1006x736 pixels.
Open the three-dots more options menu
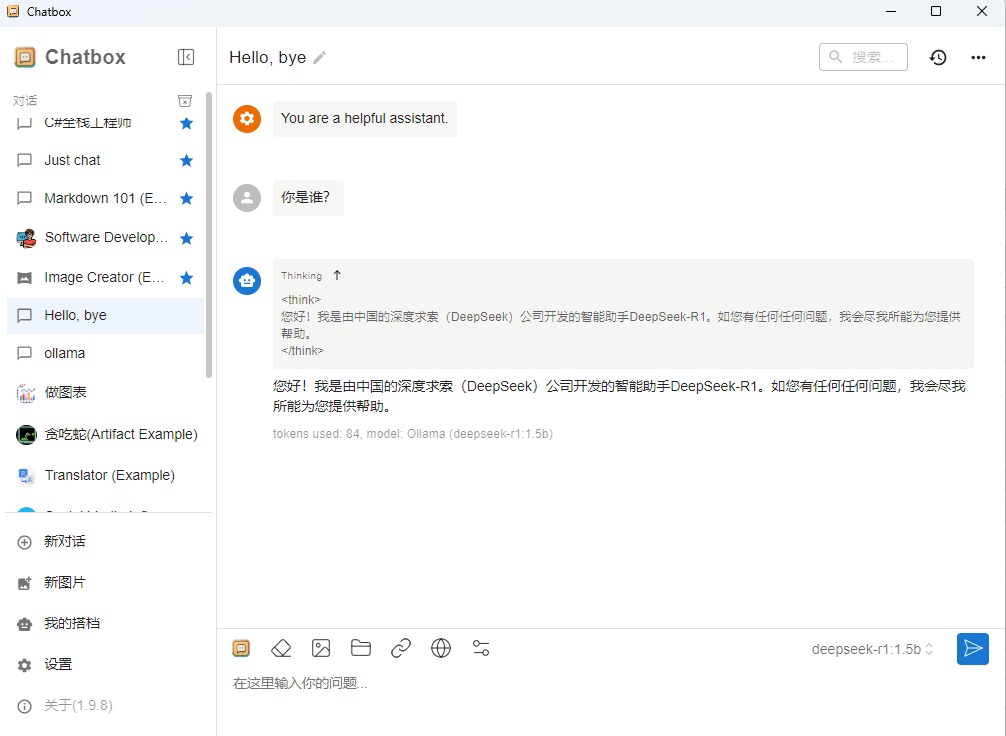[978, 58]
